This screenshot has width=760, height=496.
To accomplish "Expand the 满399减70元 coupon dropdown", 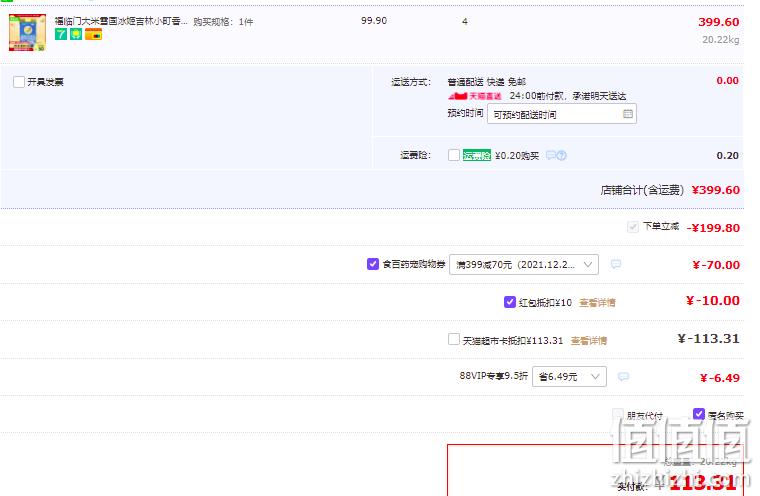I will (523, 265).
